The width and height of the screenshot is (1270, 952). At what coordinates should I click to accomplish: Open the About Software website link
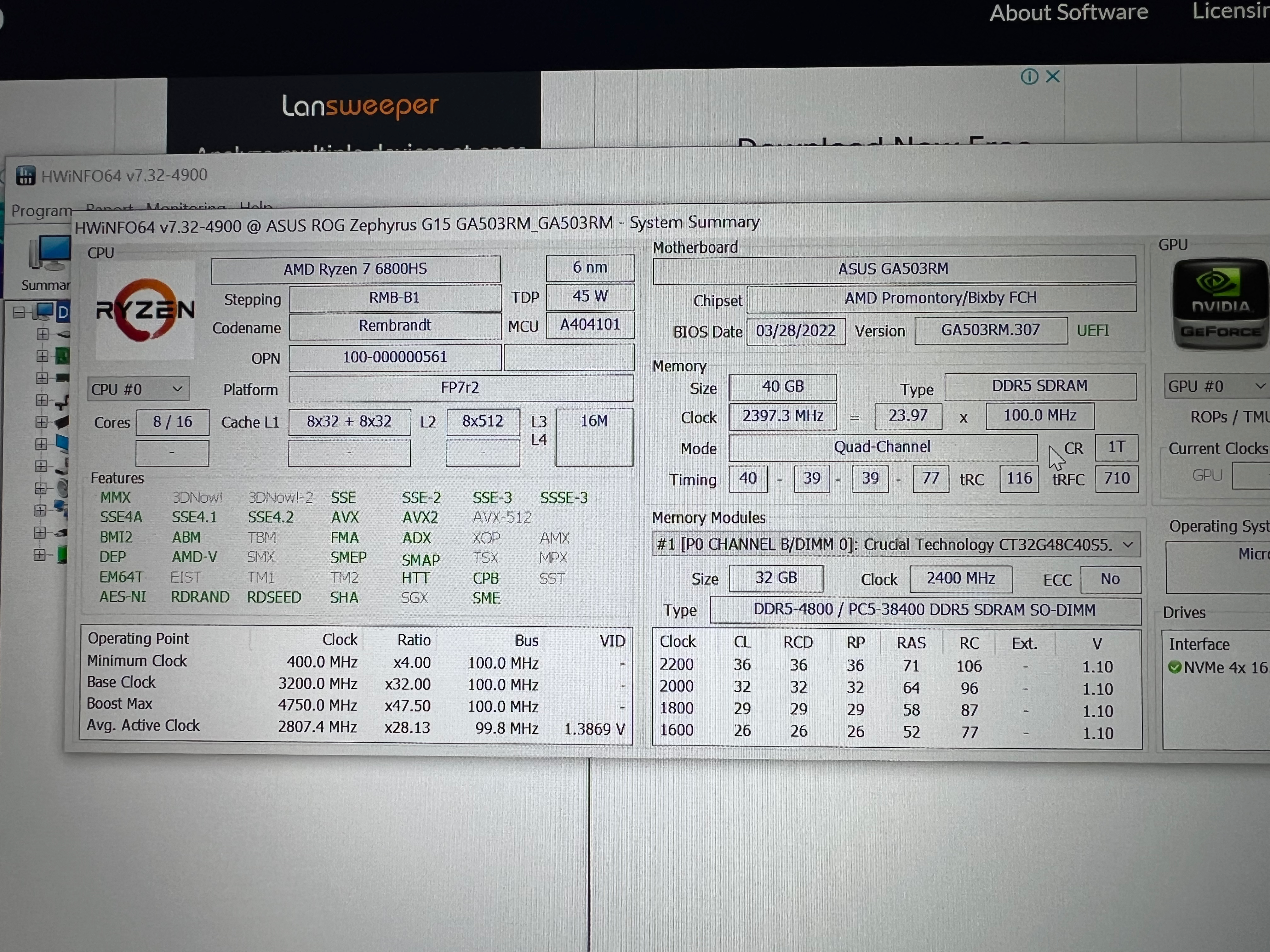coord(1068,13)
